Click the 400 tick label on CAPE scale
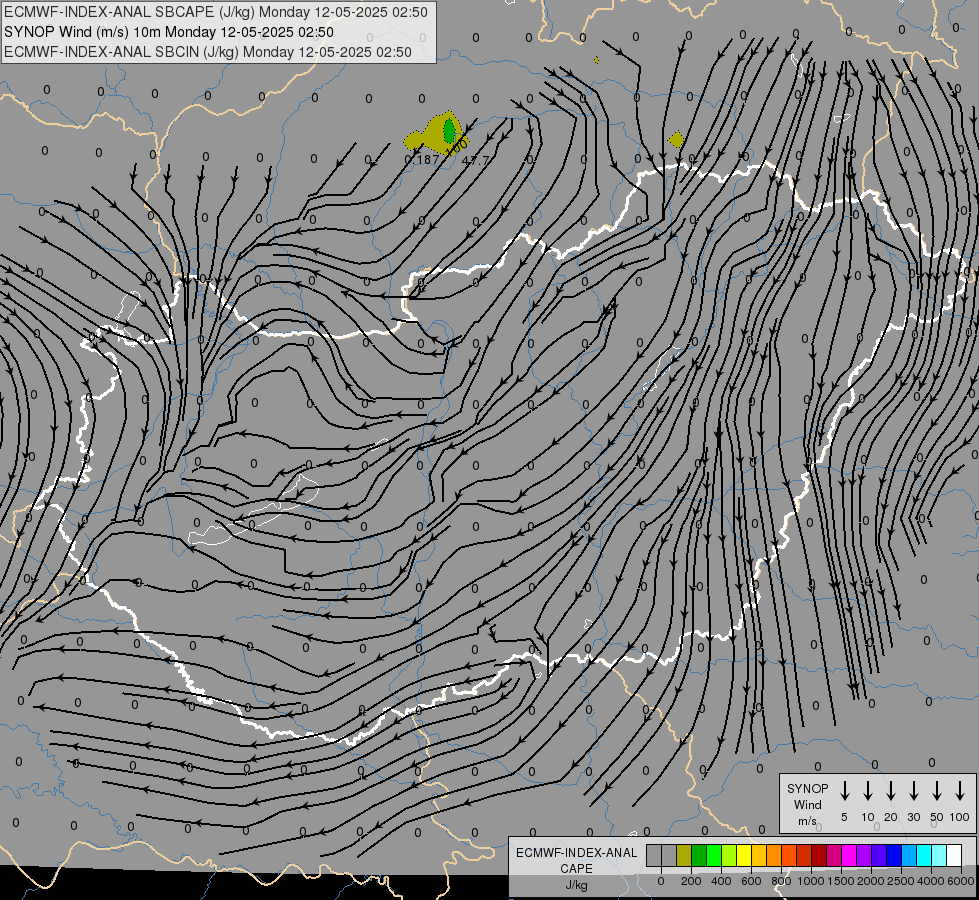Viewport: 979px width, 900px height. (x=721, y=881)
